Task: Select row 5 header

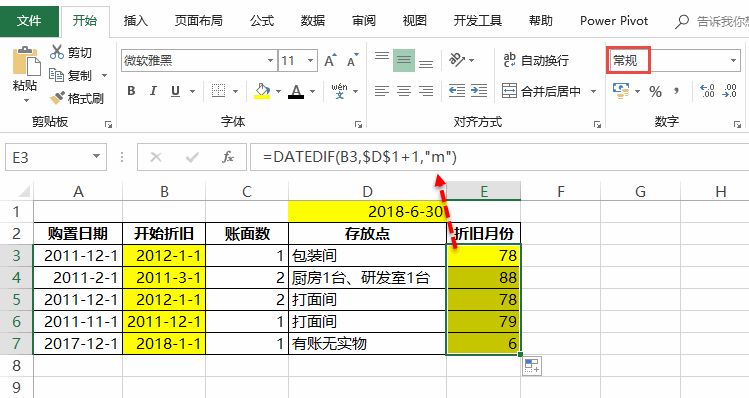Action: click(x=16, y=300)
